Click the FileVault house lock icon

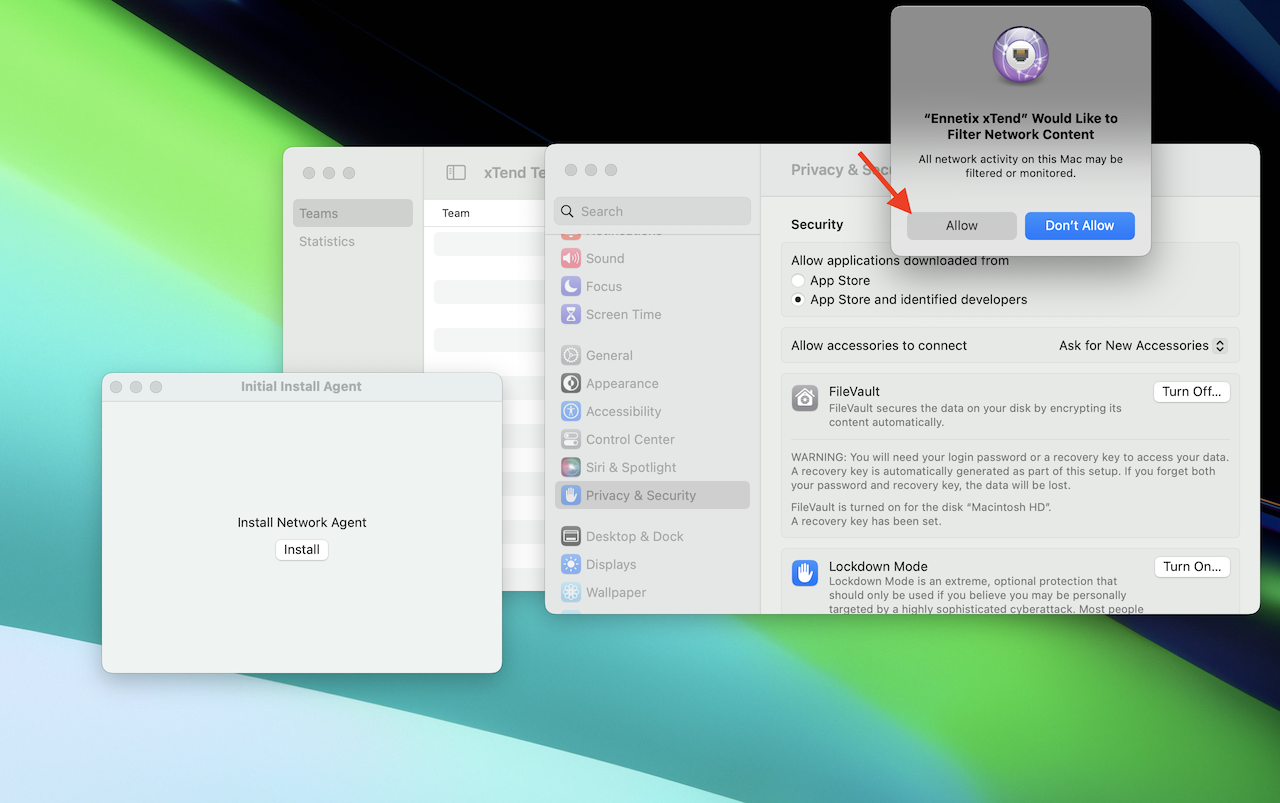[805, 397]
